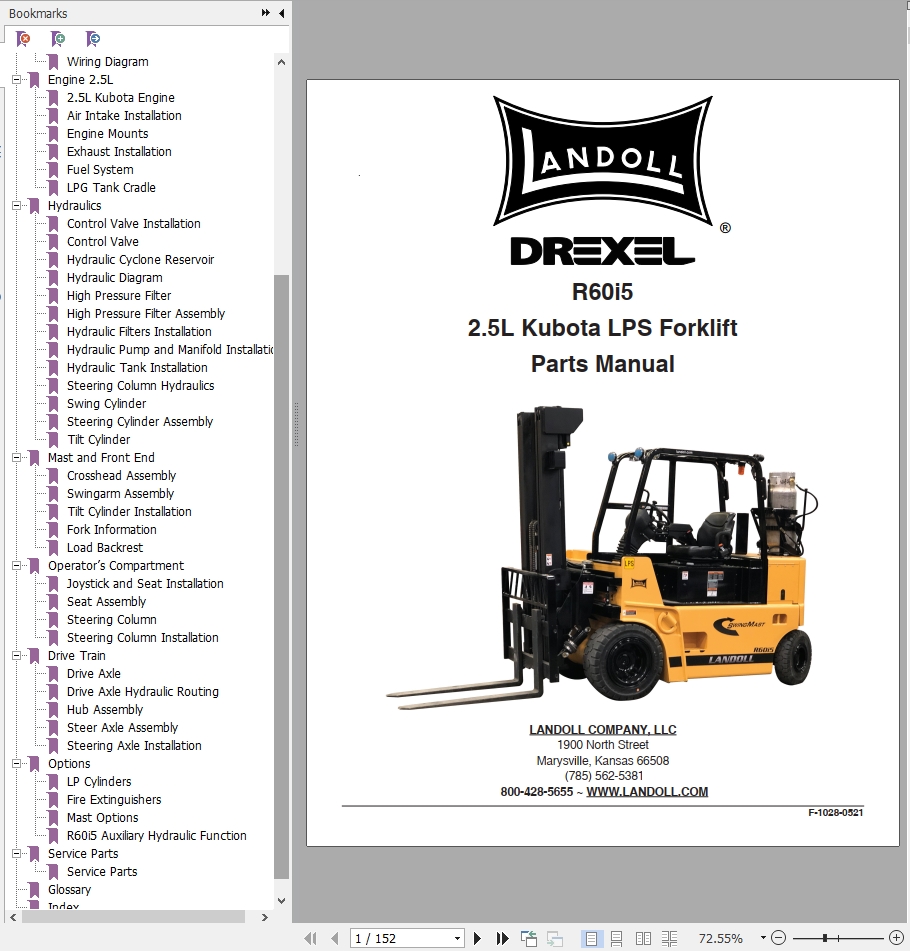Viewport: 910px width, 951px height.
Task: Select the Seat Assembly bookmark
Action: point(106,602)
